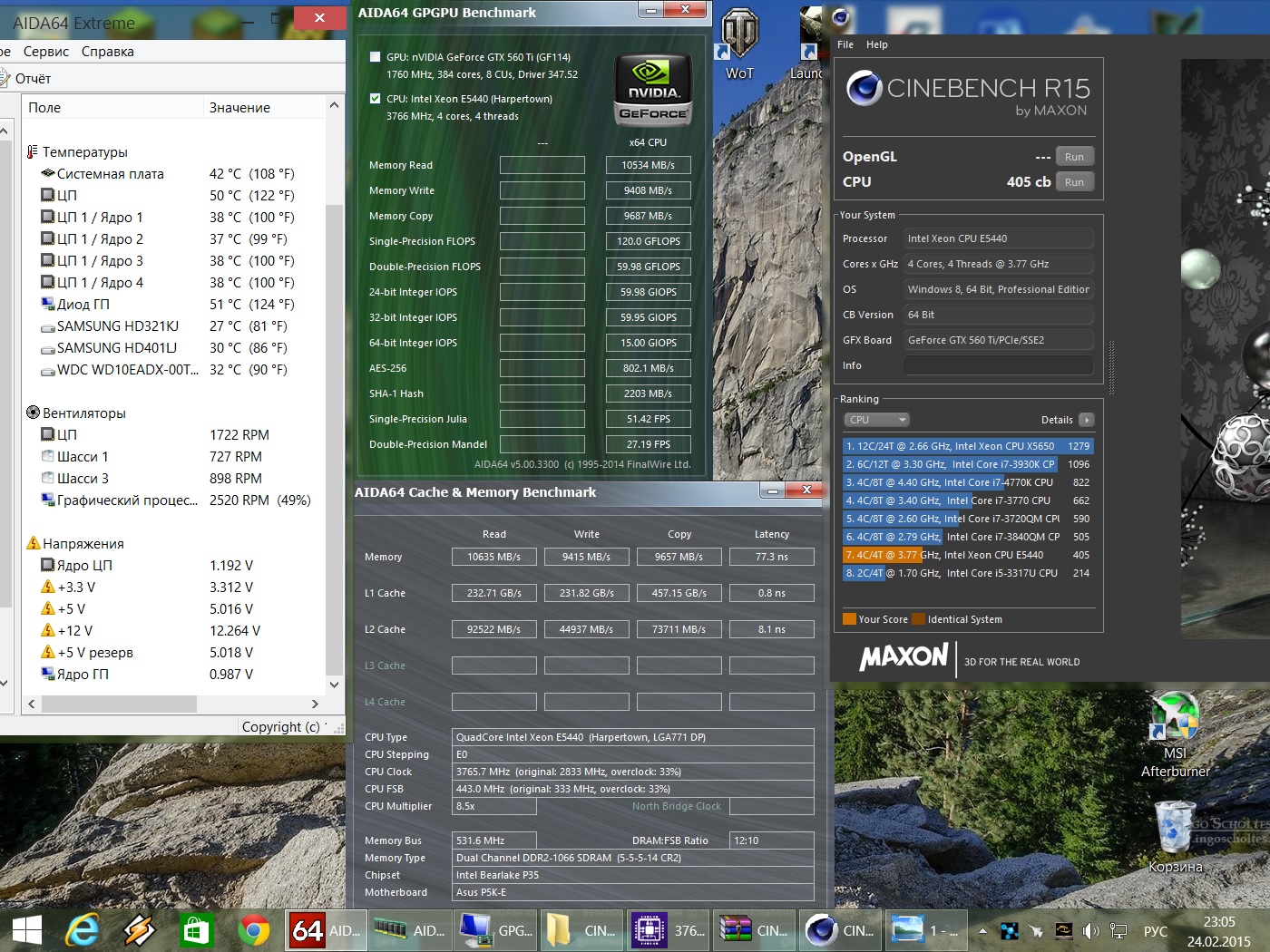Switch to AIDA64 memory benchmark taskbar button with RAM icon
Screen dimensions: 1270x952
click(x=410, y=930)
